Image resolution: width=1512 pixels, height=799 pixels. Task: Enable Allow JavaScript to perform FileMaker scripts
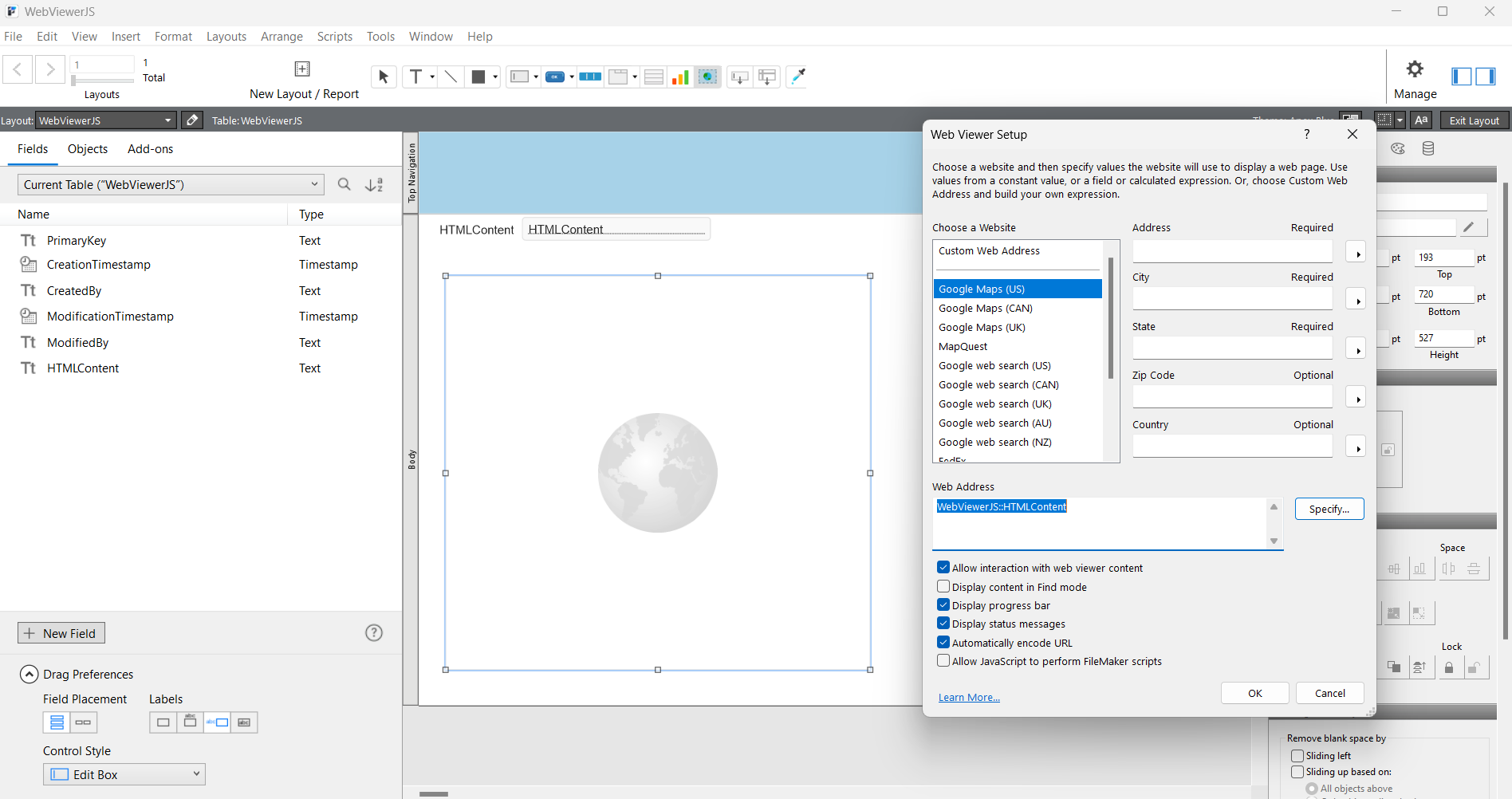(943, 661)
